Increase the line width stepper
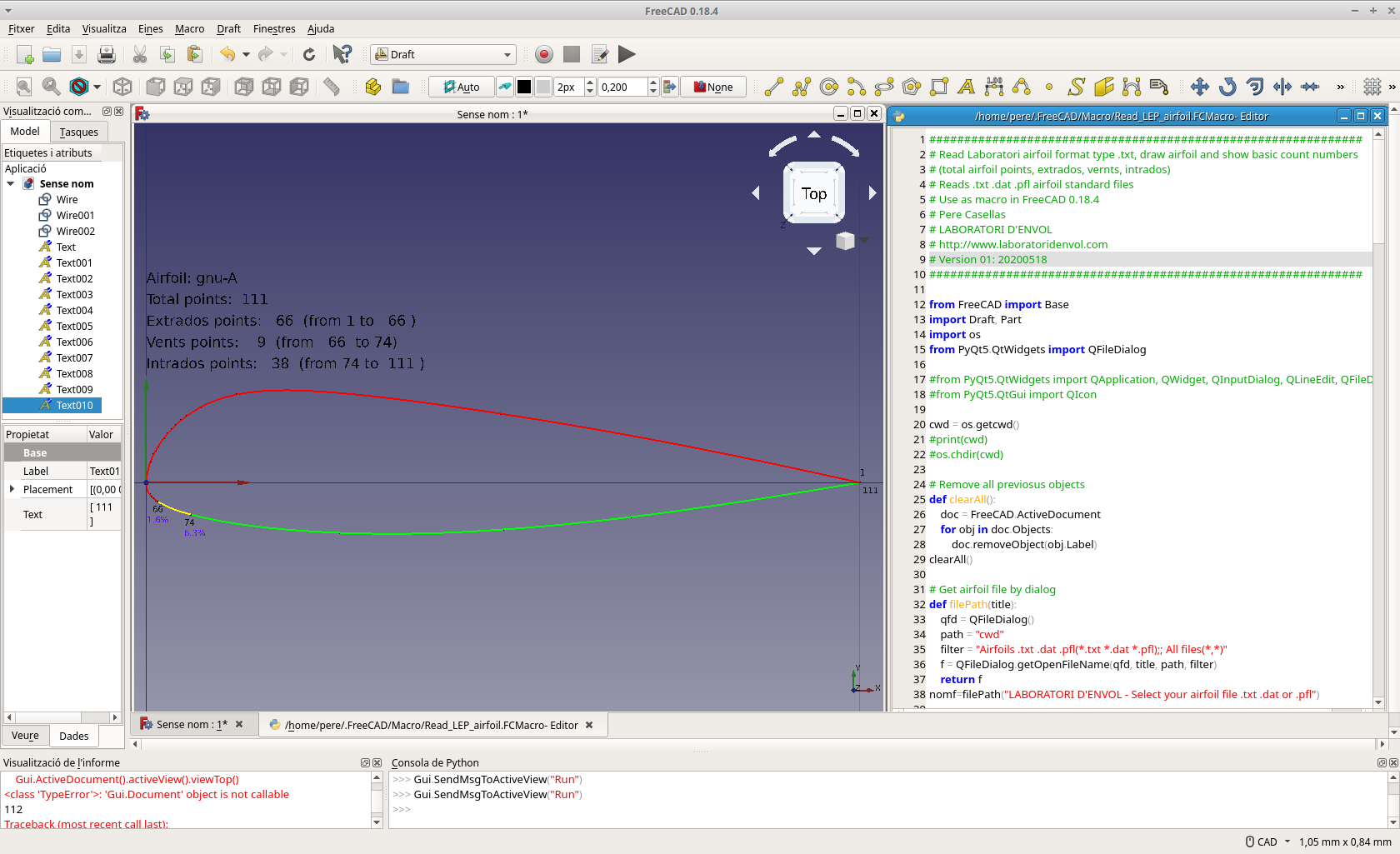The width and height of the screenshot is (1400, 854). coord(590,82)
